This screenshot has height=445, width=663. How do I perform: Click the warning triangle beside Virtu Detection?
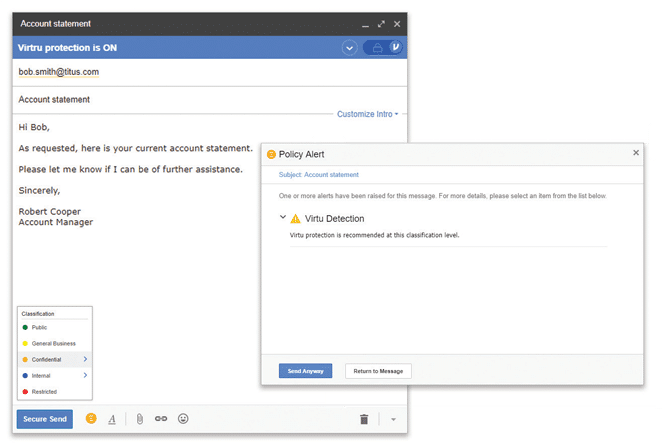click(295, 218)
